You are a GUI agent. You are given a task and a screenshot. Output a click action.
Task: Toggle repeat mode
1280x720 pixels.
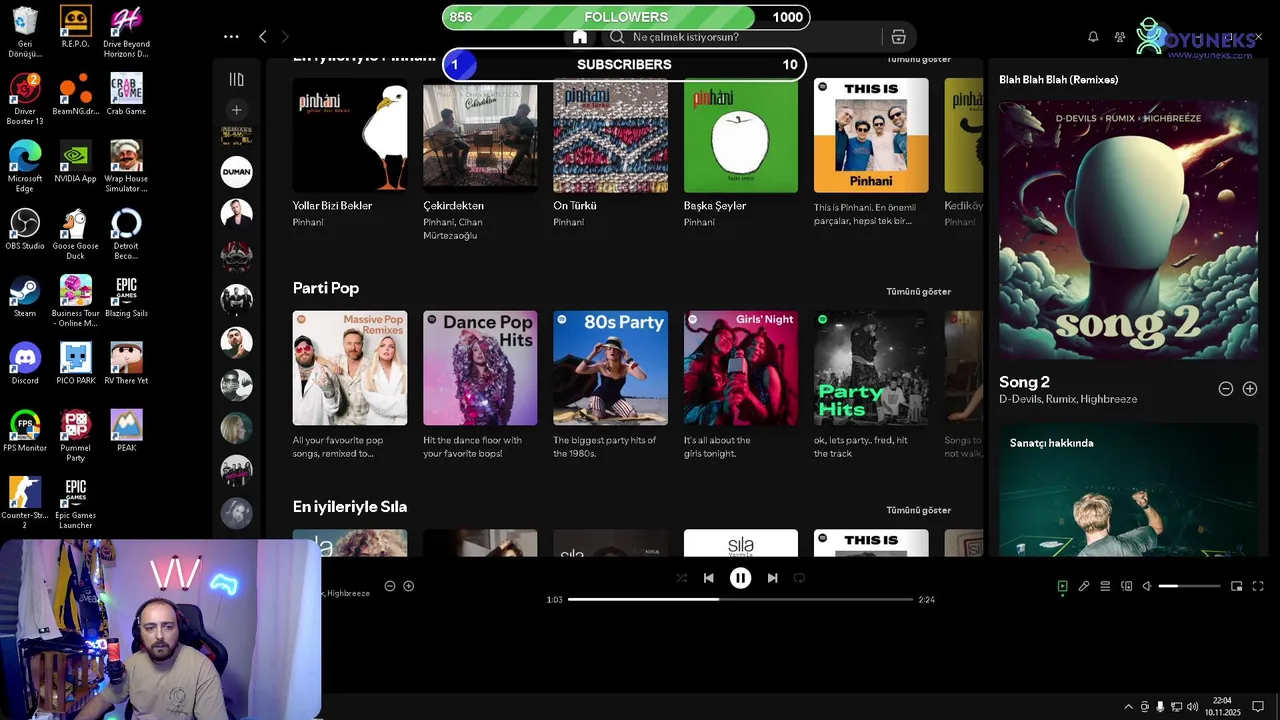pyautogui.click(x=799, y=578)
